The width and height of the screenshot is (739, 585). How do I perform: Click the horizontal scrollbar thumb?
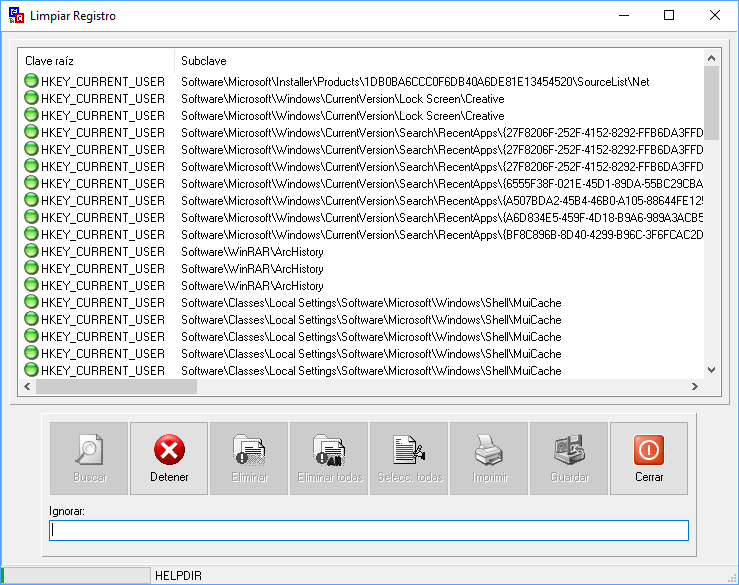(x=116, y=387)
